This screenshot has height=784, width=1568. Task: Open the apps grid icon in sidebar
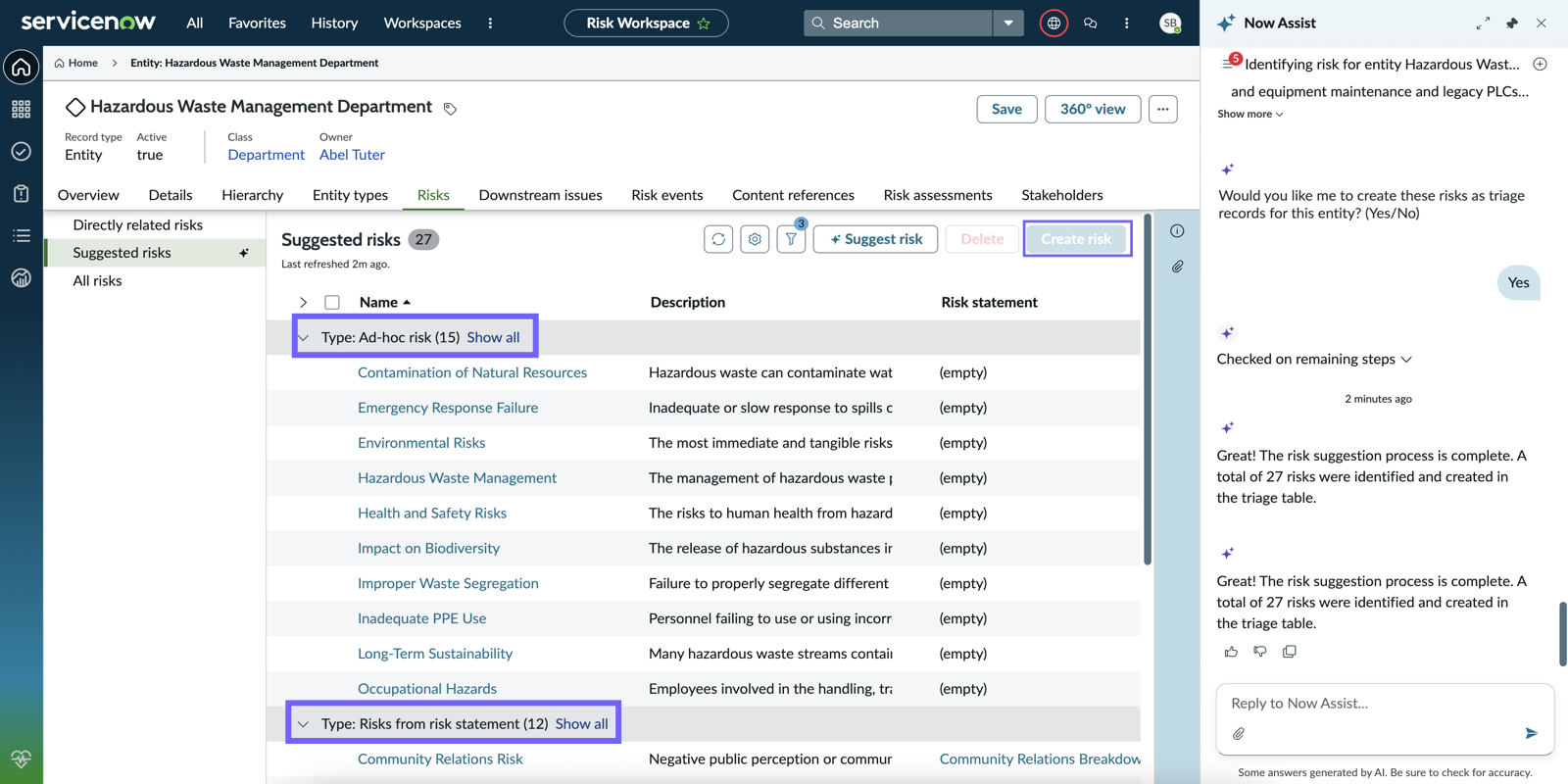[x=21, y=109]
